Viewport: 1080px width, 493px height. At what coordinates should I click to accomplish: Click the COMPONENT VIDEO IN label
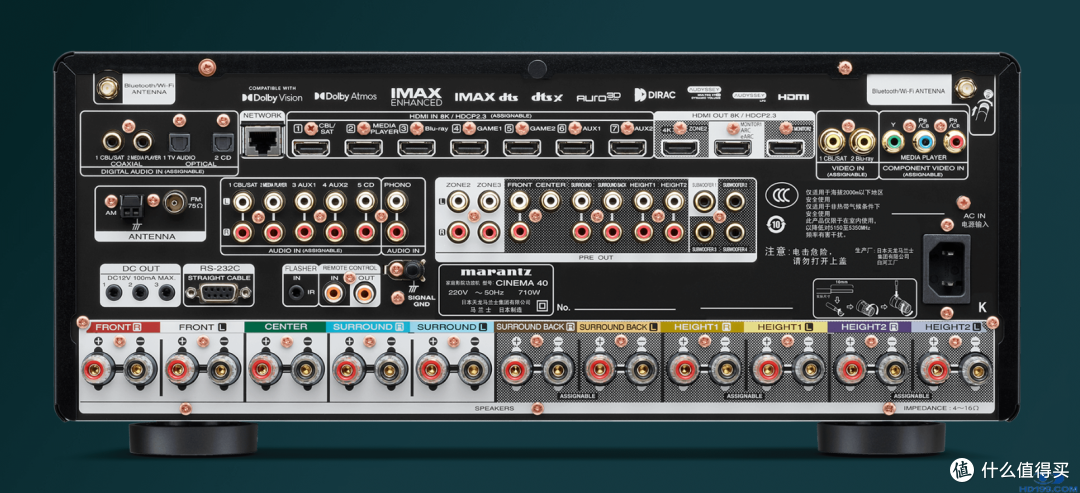pyautogui.click(x=924, y=167)
